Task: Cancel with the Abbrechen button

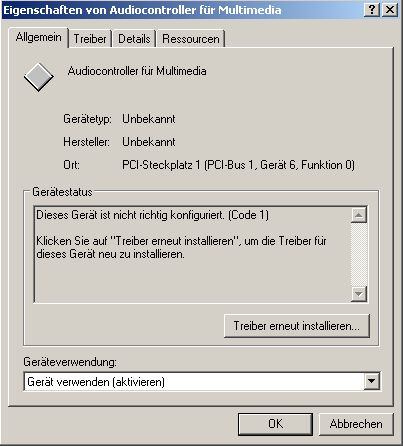Action: [x=356, y=424]
